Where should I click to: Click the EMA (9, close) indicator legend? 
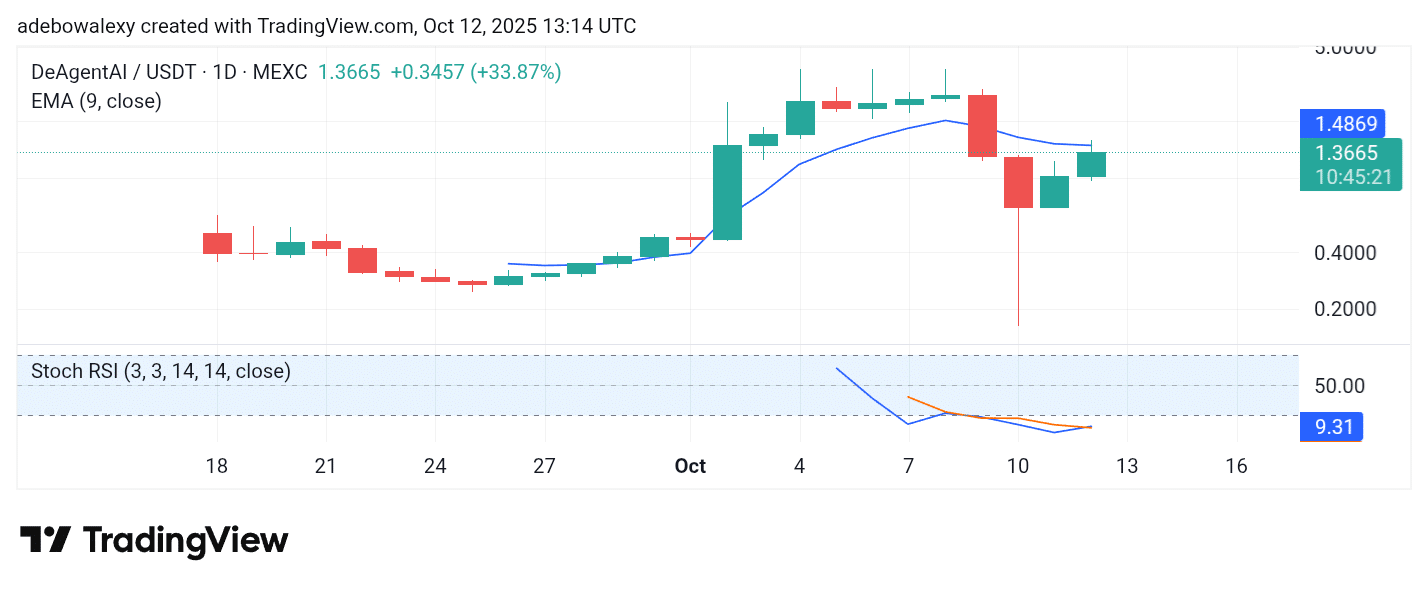(96, 101)
